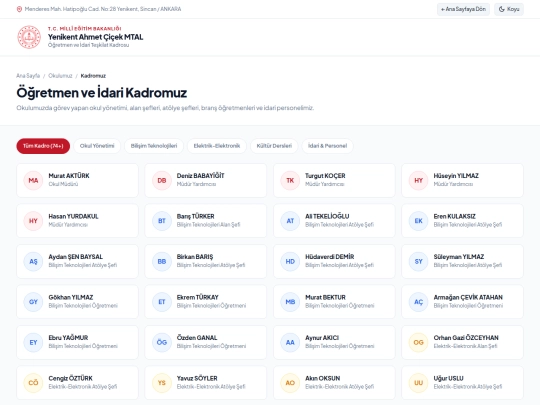Click the HY avatar of Hasan YURDAKUL
This screenshot has height=405, width=540.
33,221
